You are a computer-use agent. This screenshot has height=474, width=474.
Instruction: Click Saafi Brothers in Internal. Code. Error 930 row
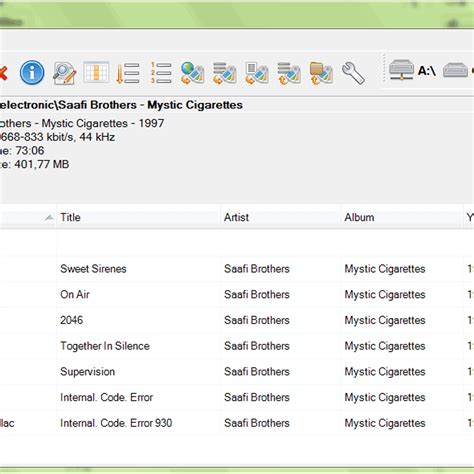[257, 423]
